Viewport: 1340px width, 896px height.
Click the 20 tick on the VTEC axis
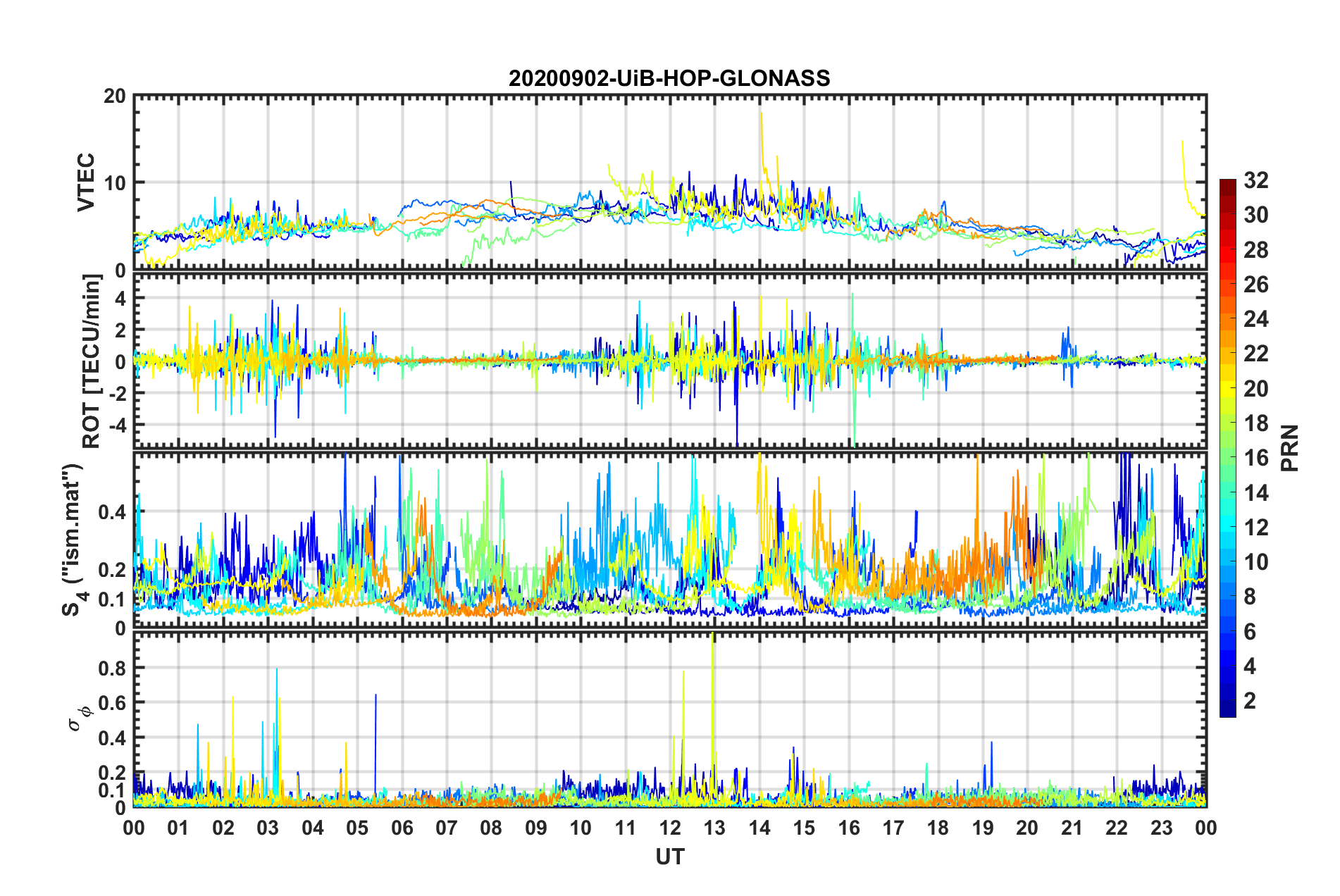pyautogui.click(x=114, y=96)
